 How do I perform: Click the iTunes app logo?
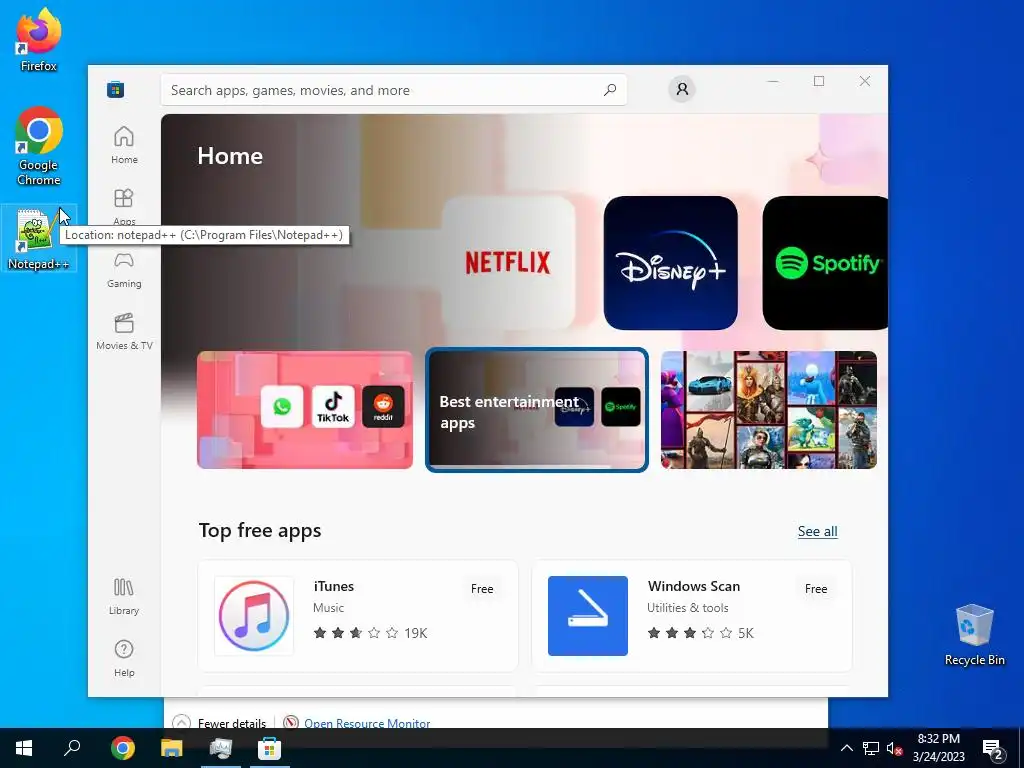pos(254,616)
